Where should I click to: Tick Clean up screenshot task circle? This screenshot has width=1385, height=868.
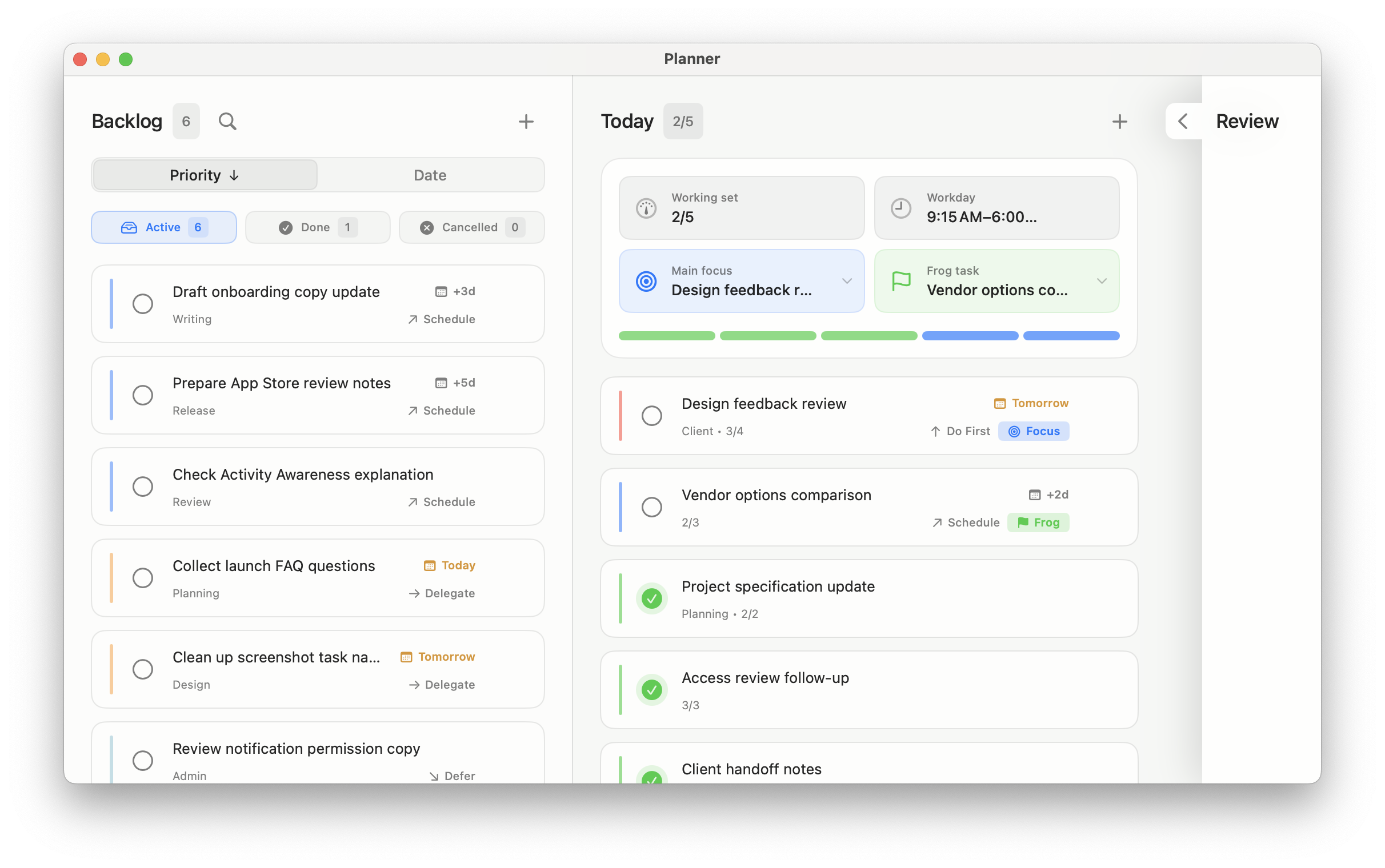(142, 669)
